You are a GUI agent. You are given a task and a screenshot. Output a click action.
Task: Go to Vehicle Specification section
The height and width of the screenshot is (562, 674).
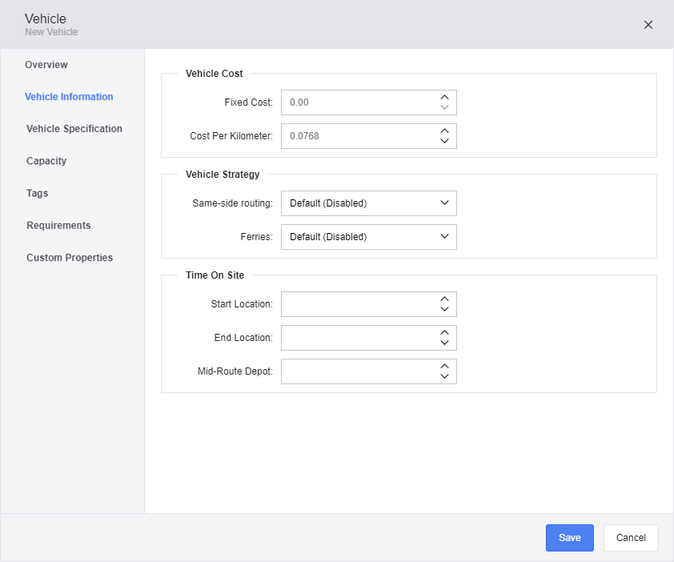[74, 129]
